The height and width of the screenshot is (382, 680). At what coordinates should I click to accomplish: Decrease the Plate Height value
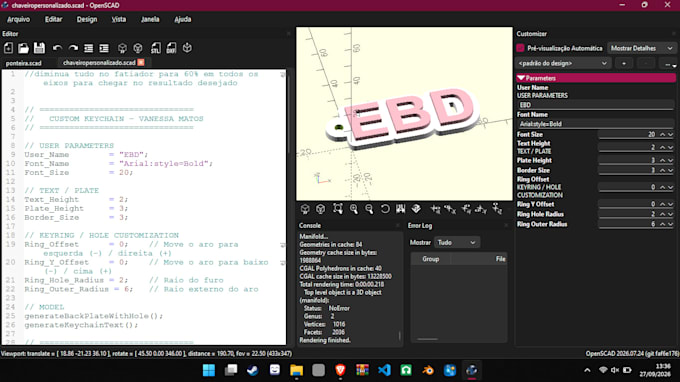point(670,160)
